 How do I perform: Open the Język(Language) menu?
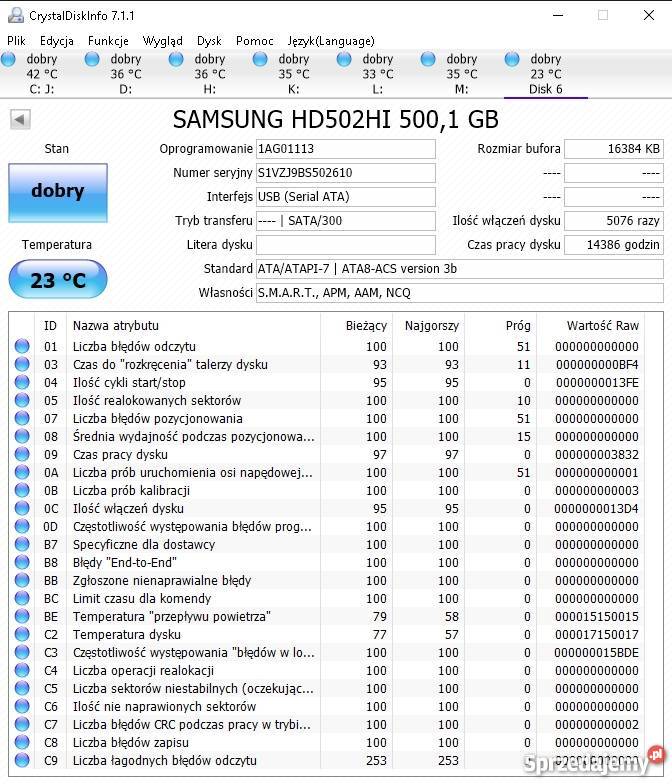[330, 40]
